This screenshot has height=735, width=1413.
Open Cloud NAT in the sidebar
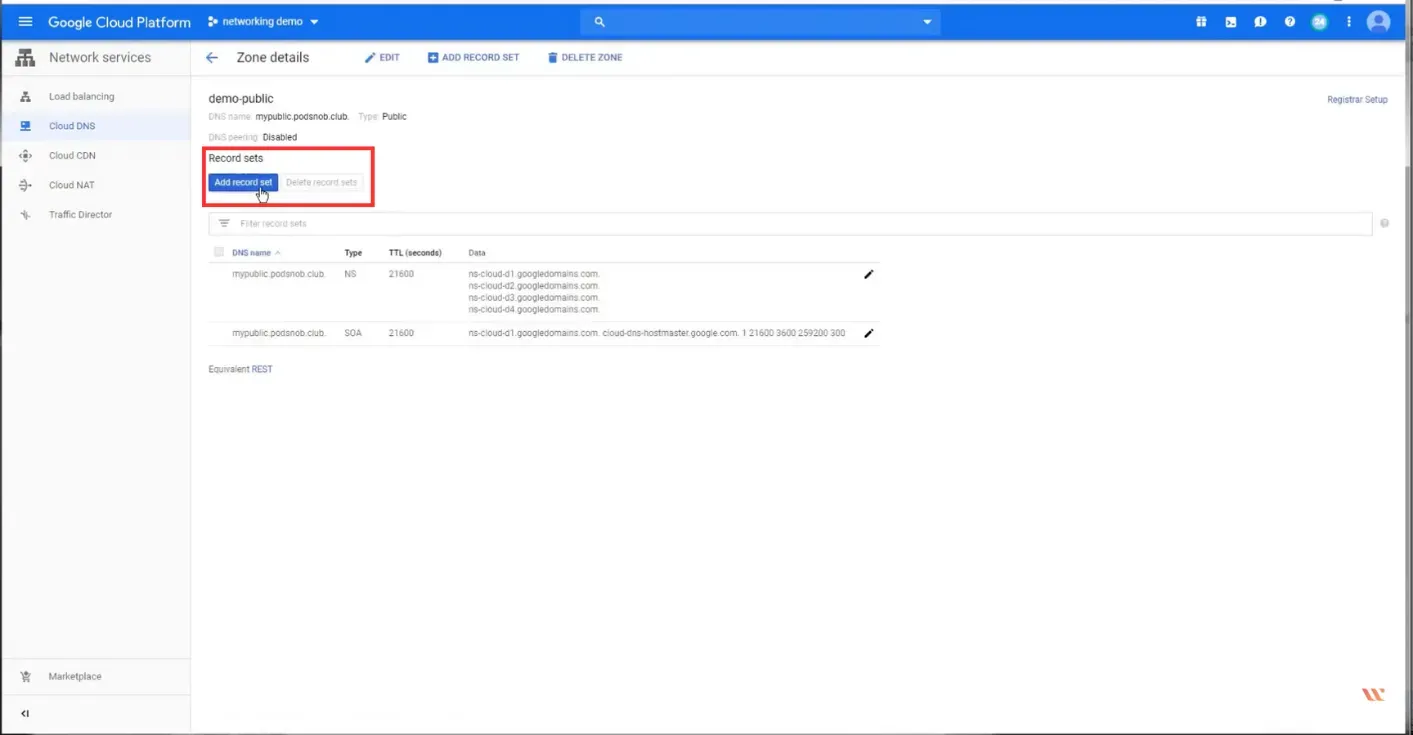point(72,185)
